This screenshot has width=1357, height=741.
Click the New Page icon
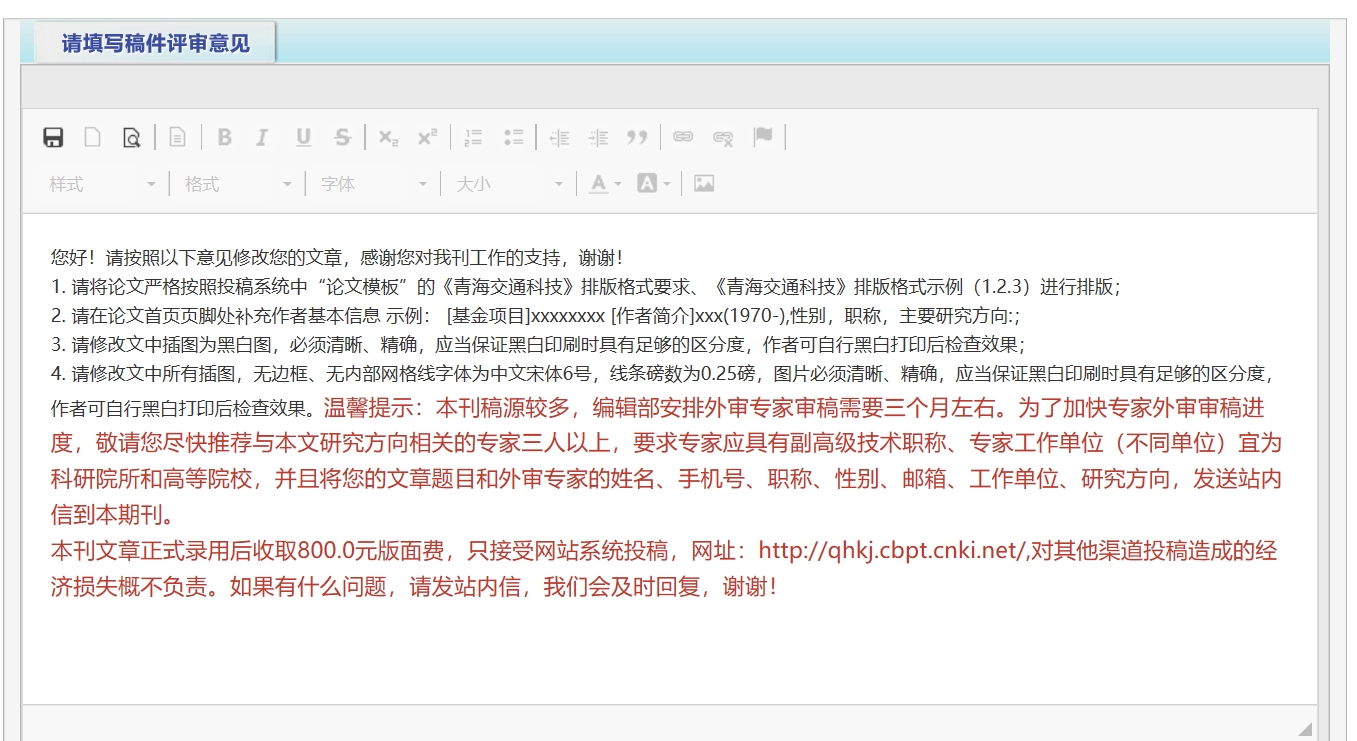pos(92,138)
